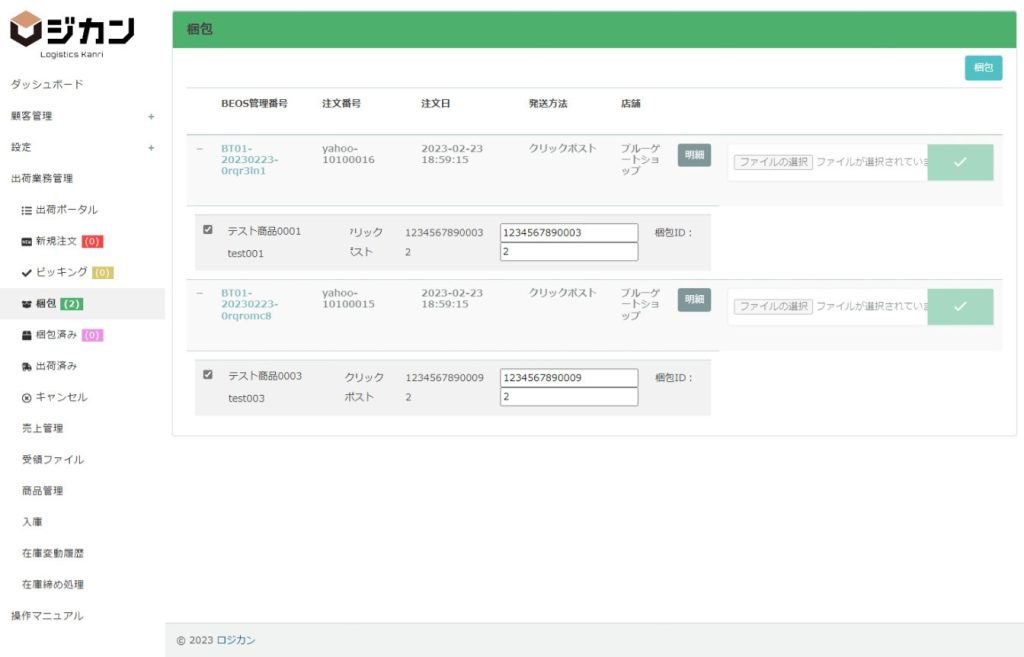The height and width of the screenshot is (657, 1024).
Task: Click green checkmark button for order yahoo-10100016
Action: coord(960,162)
